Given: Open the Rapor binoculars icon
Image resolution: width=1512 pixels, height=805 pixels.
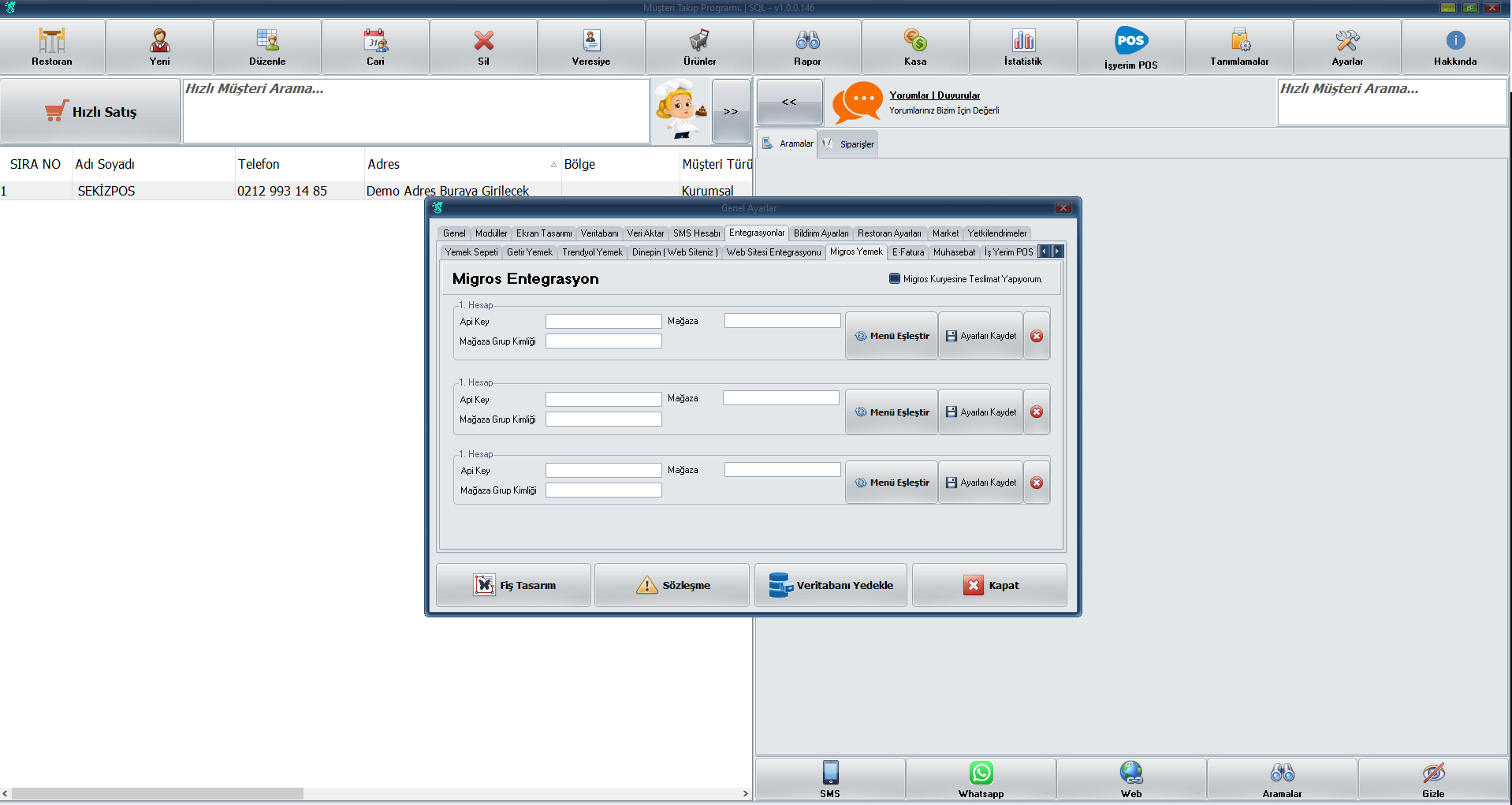Looking at the screenshot, I should [x=807, y=47].
